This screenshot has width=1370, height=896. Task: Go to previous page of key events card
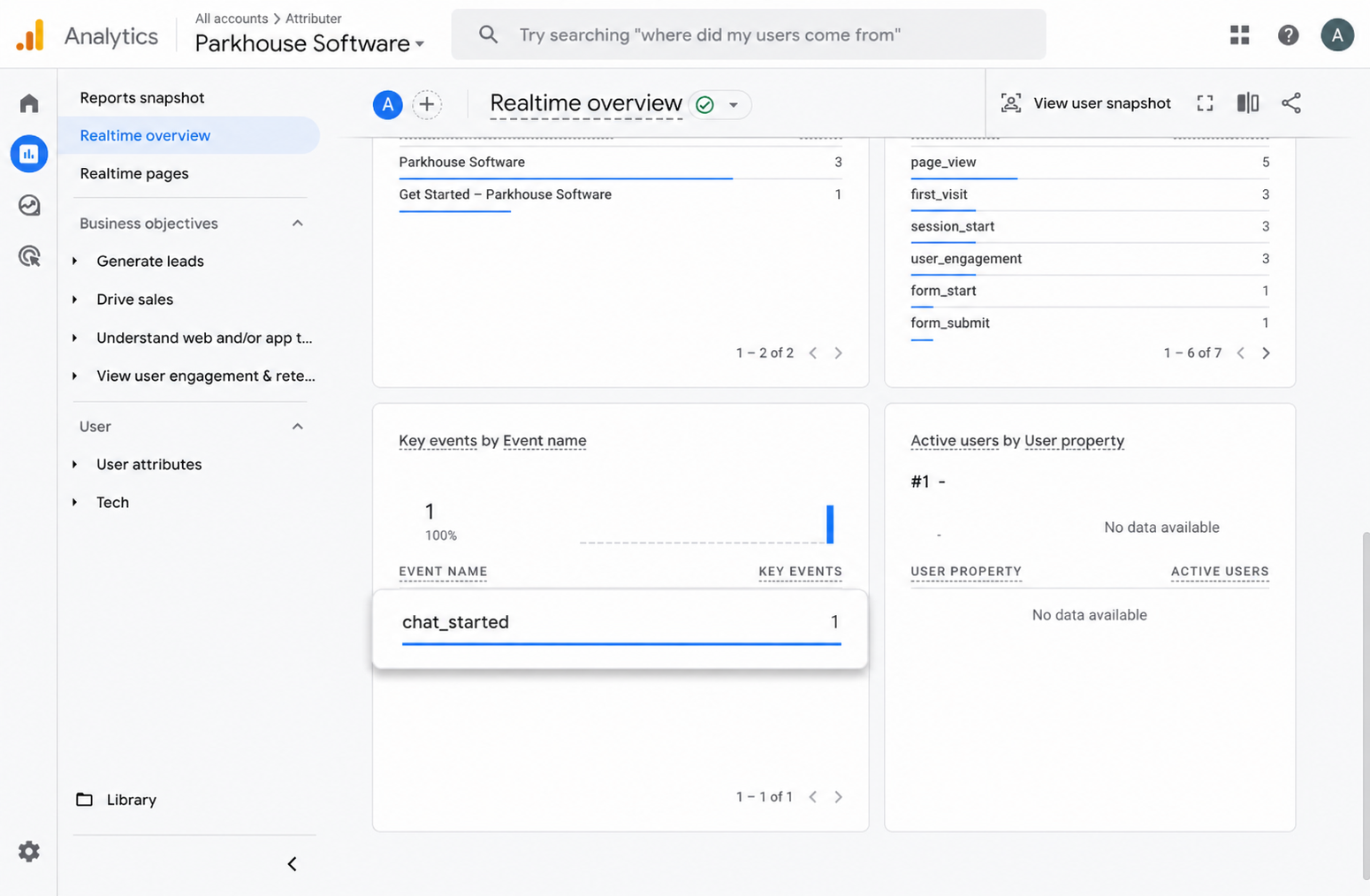point(812,797)
